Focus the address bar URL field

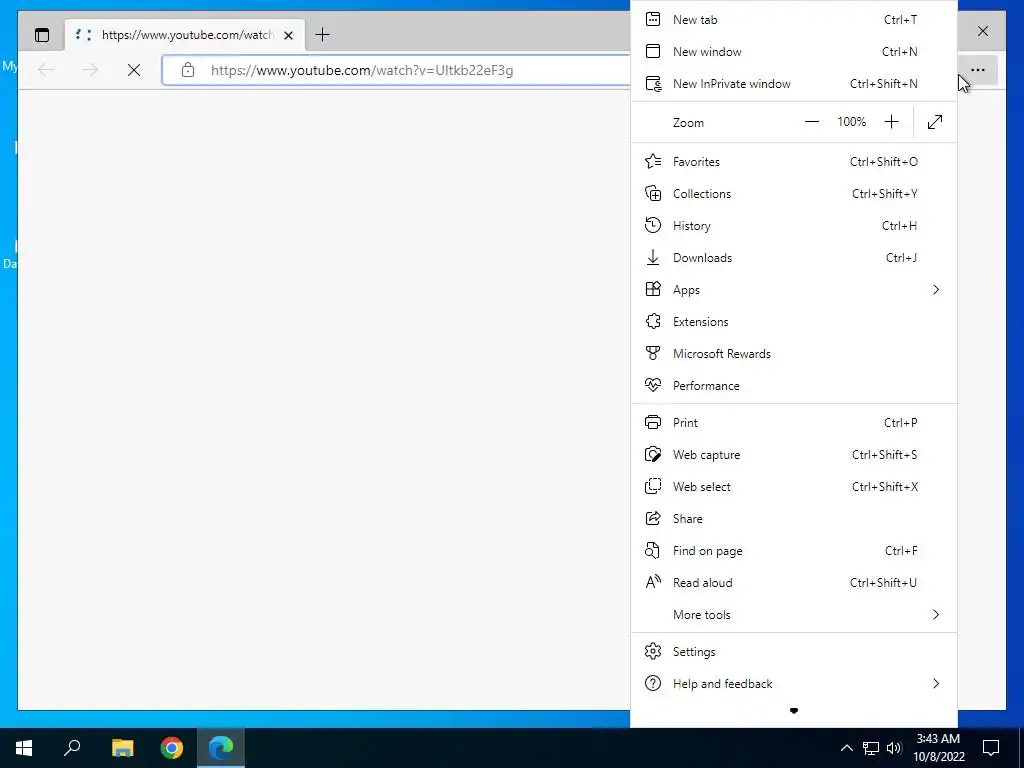pos(395,70)
